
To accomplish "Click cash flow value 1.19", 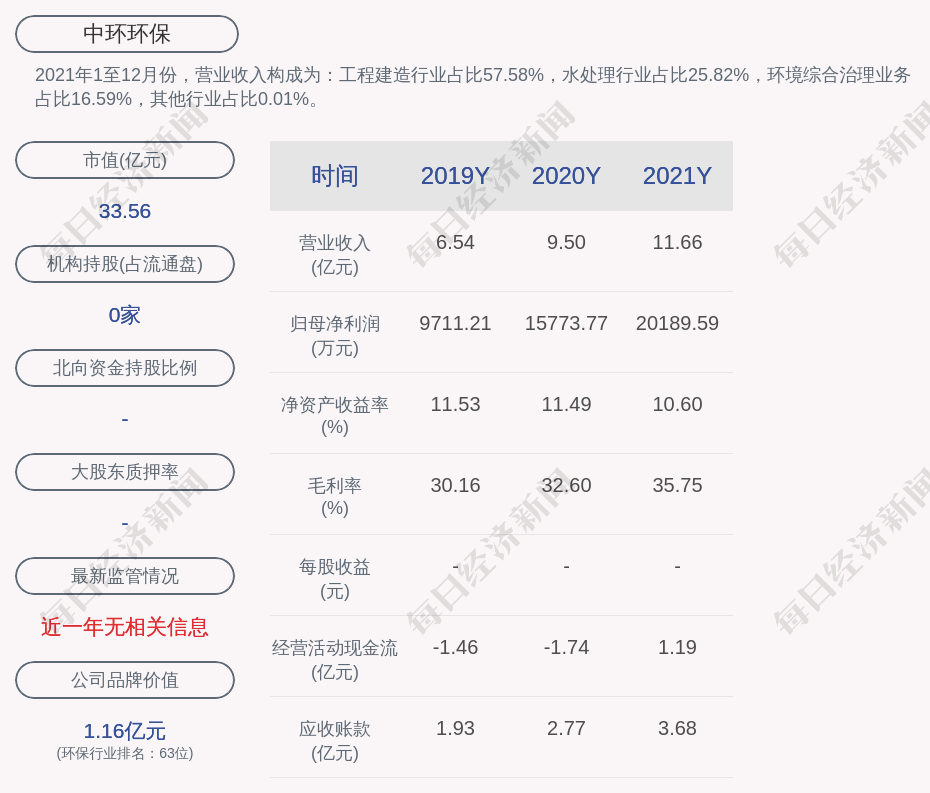I will click(x=677, y=647).
